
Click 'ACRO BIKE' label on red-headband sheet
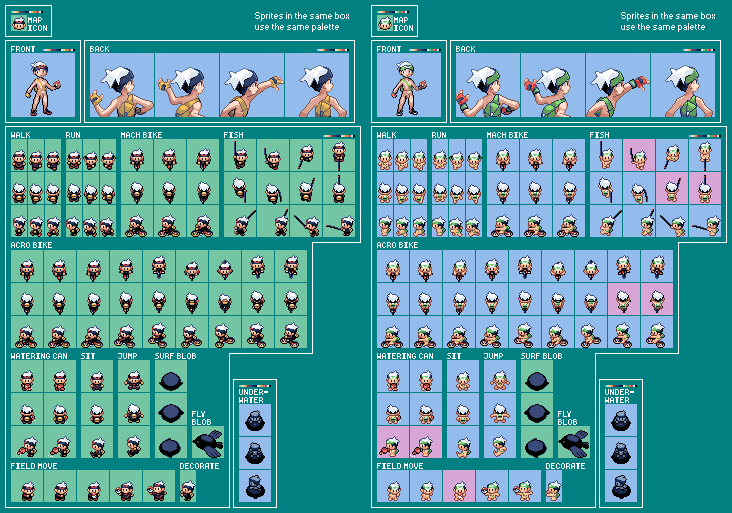(31, 245)
